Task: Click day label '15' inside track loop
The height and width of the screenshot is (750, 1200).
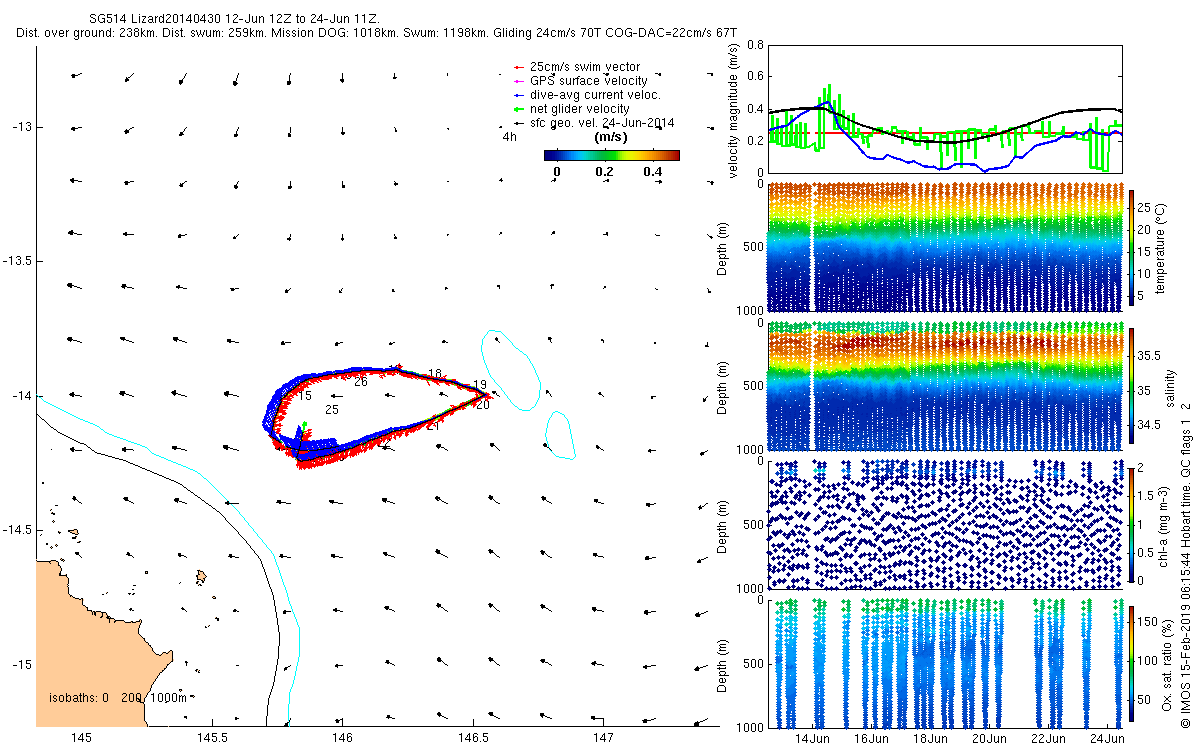Action: pyautogui.click(x=305, y=396)
